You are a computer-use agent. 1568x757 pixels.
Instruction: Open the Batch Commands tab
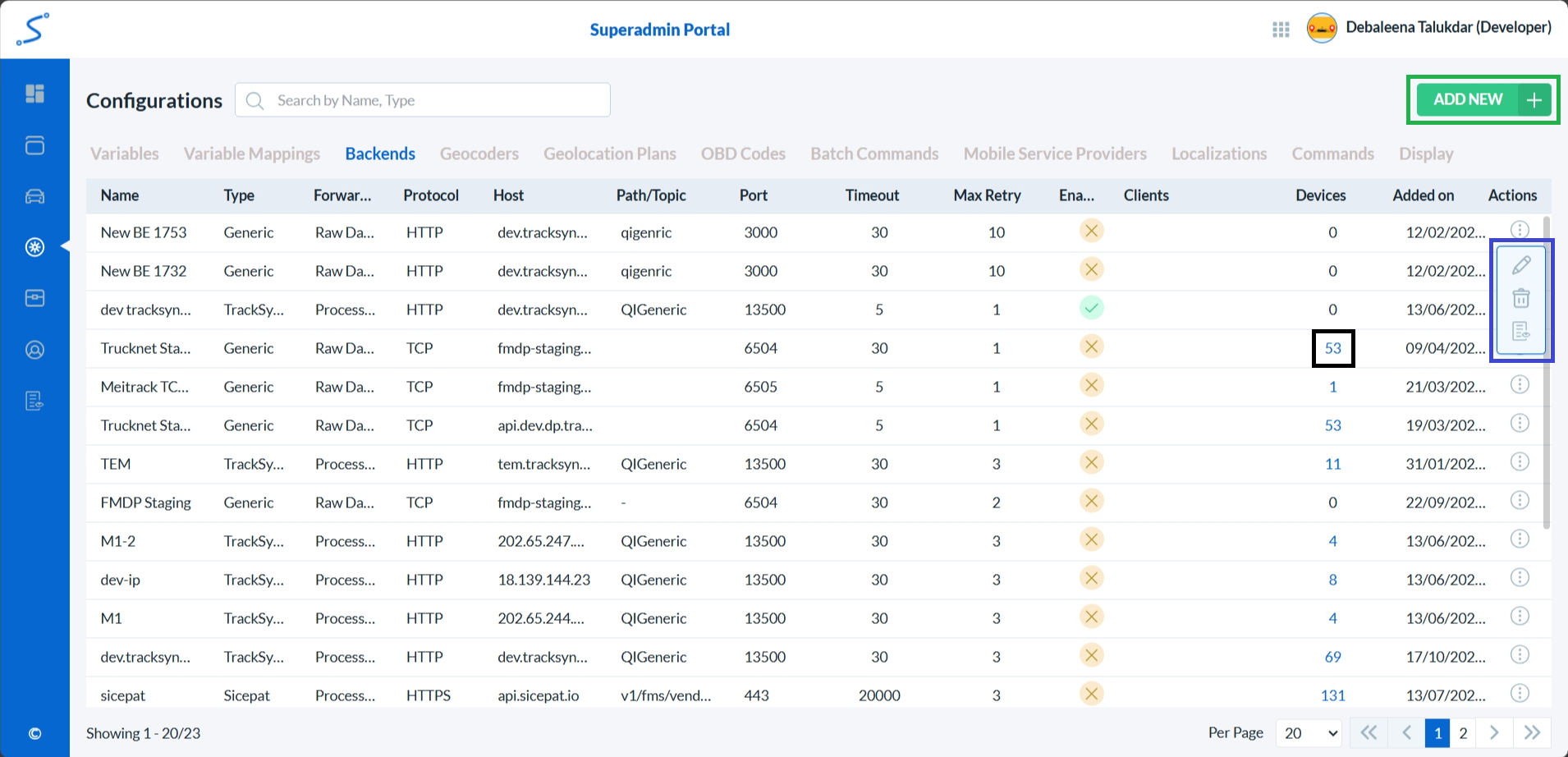(874, 154)
